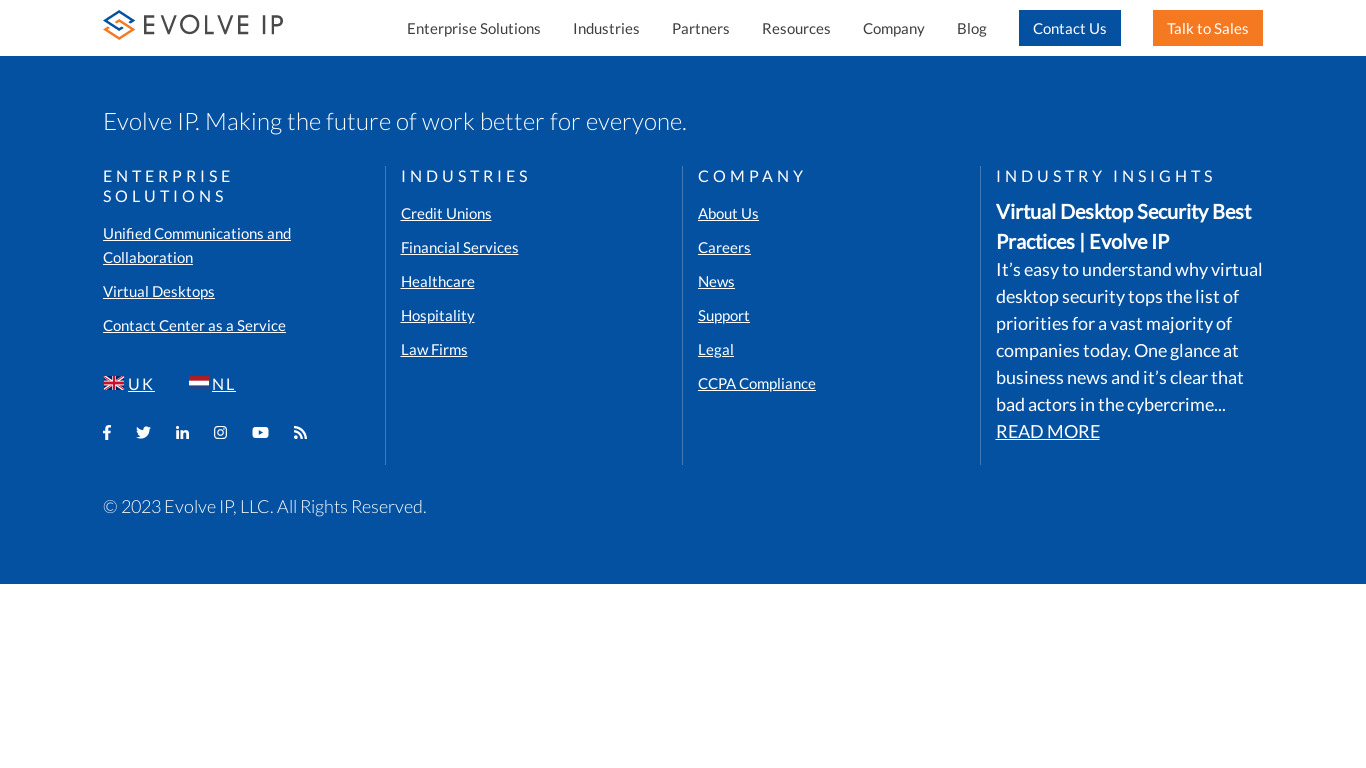Expand the Enterprise Solutions menu
This screenshot has width=1366, height=768.
click(x=473, y=28)
